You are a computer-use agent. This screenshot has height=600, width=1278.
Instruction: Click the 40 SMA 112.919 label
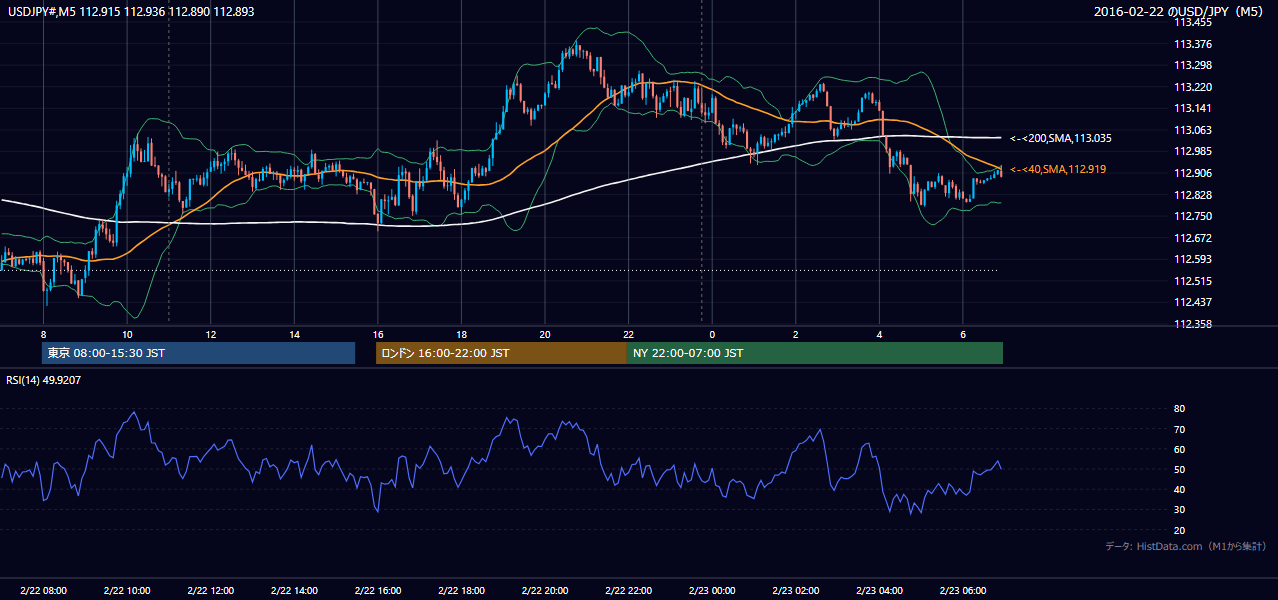pos(1058,170)
